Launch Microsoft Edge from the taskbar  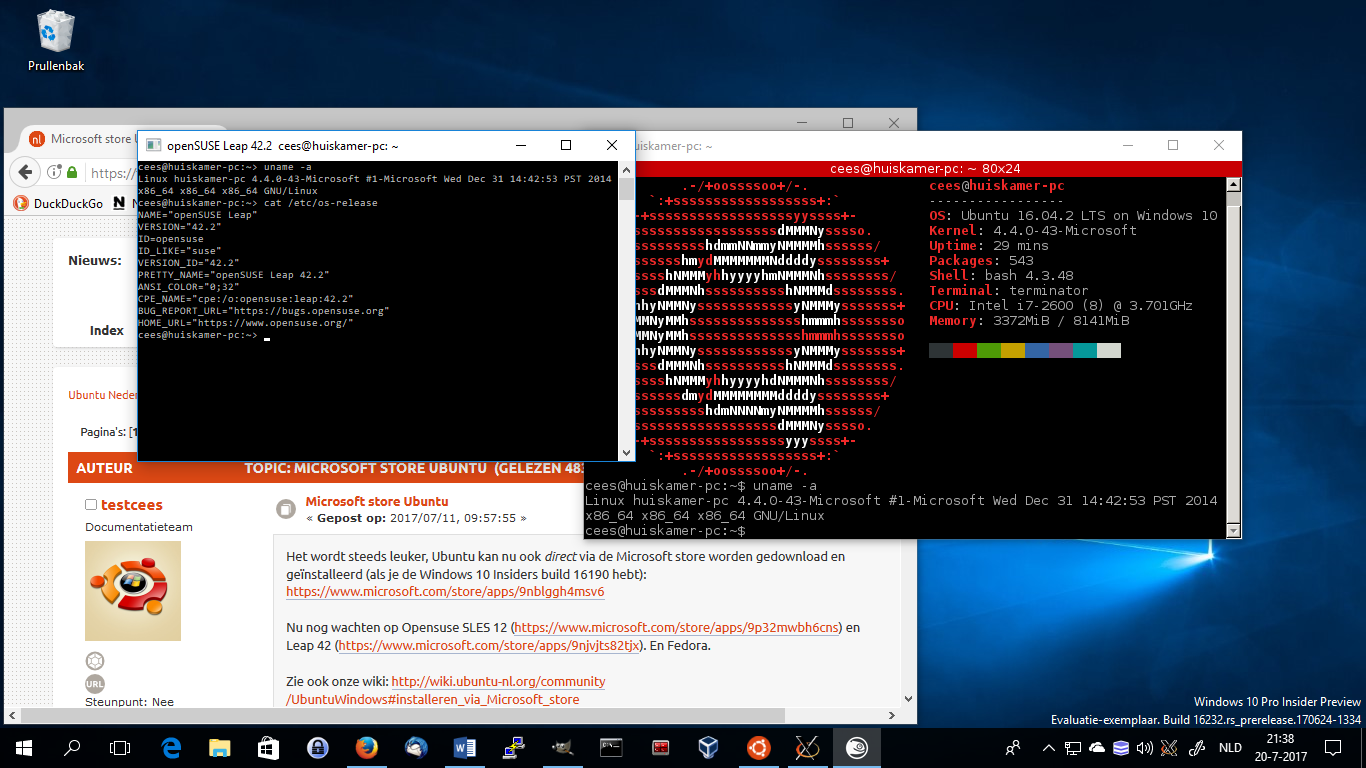[x=170, y=747]
